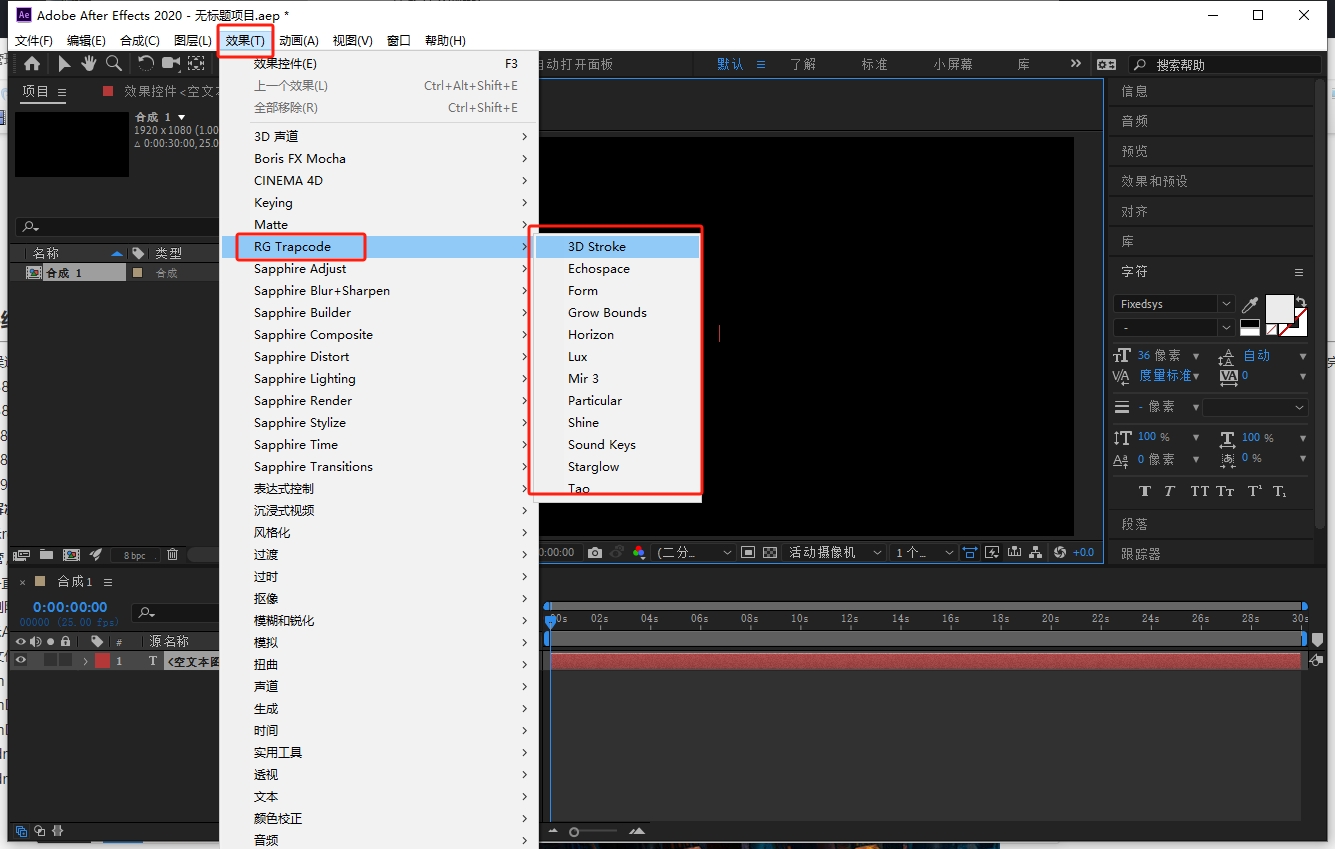The height and width of the screenshot is (849, 1335).
Task: Click the Superscript button
Action: [x=1254, y=491]
